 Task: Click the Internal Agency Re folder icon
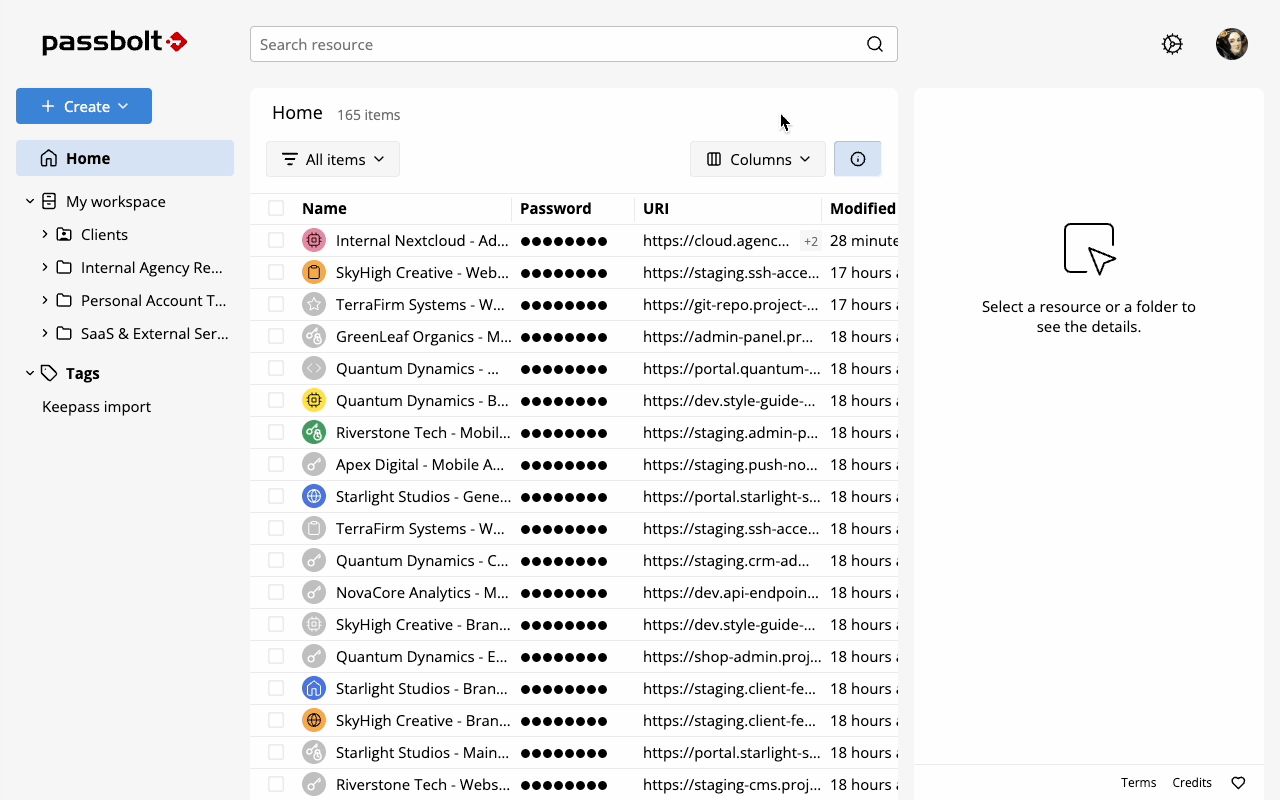tap(64, 267)
